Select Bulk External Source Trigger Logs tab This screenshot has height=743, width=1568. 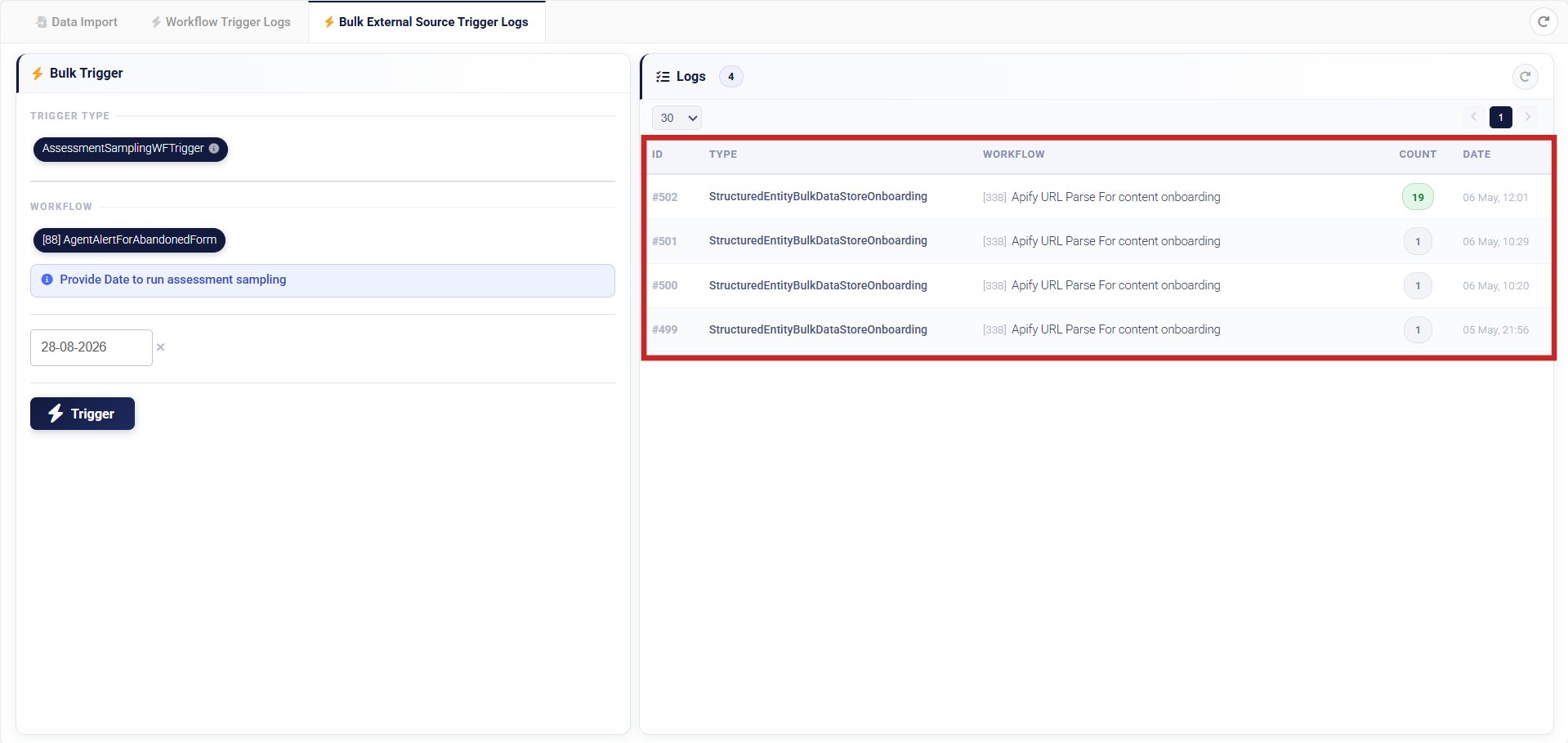pyautogui.click(x=427, y=22)
